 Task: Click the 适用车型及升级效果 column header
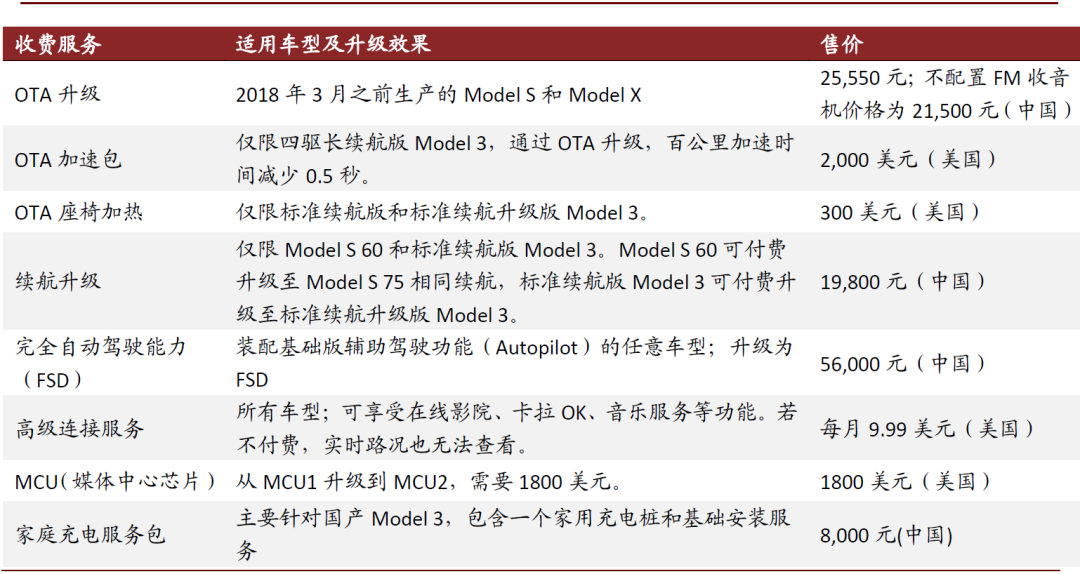click(333, 45)
